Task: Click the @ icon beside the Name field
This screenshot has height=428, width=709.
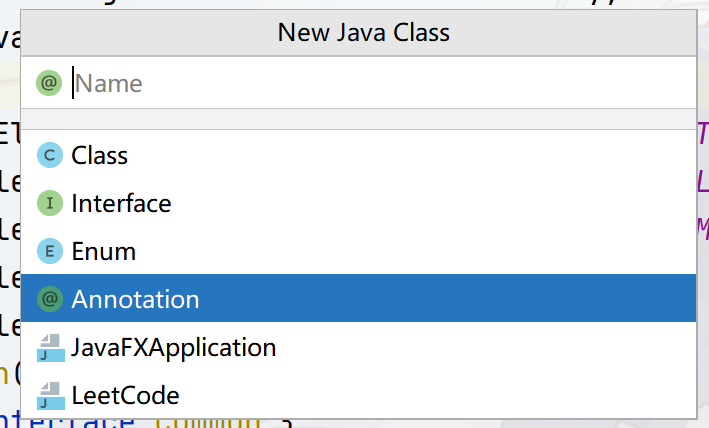Action: click(x=49, y=83)
